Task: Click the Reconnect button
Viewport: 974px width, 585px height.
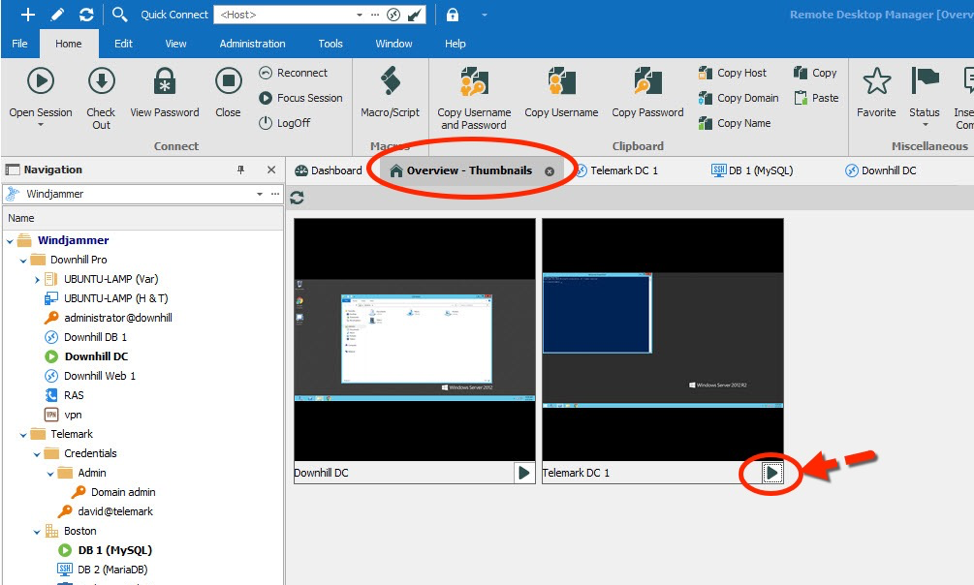Action: (x=293, y=73)
